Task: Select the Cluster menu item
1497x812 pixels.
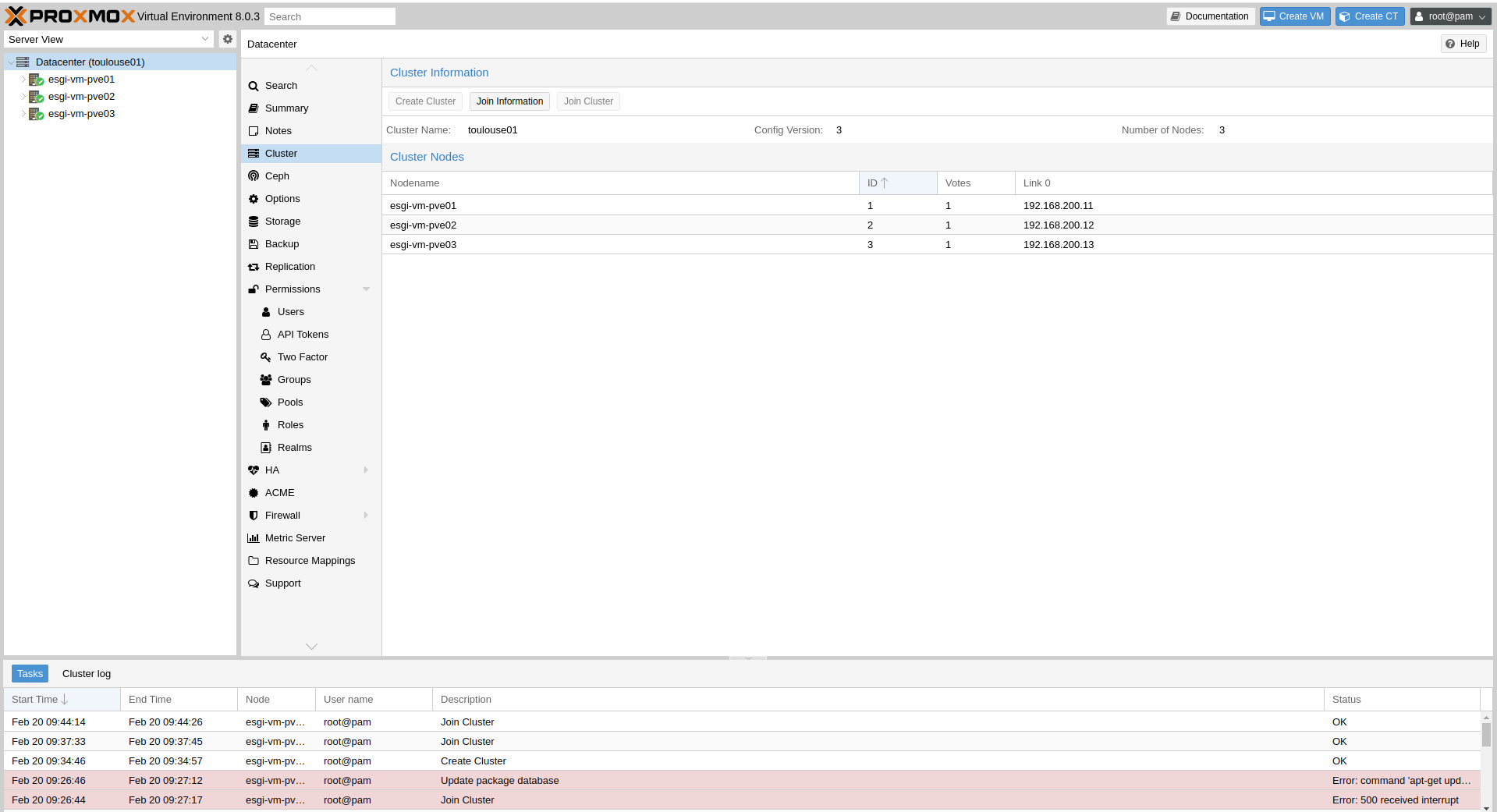Action: click(x=311, y=154)
